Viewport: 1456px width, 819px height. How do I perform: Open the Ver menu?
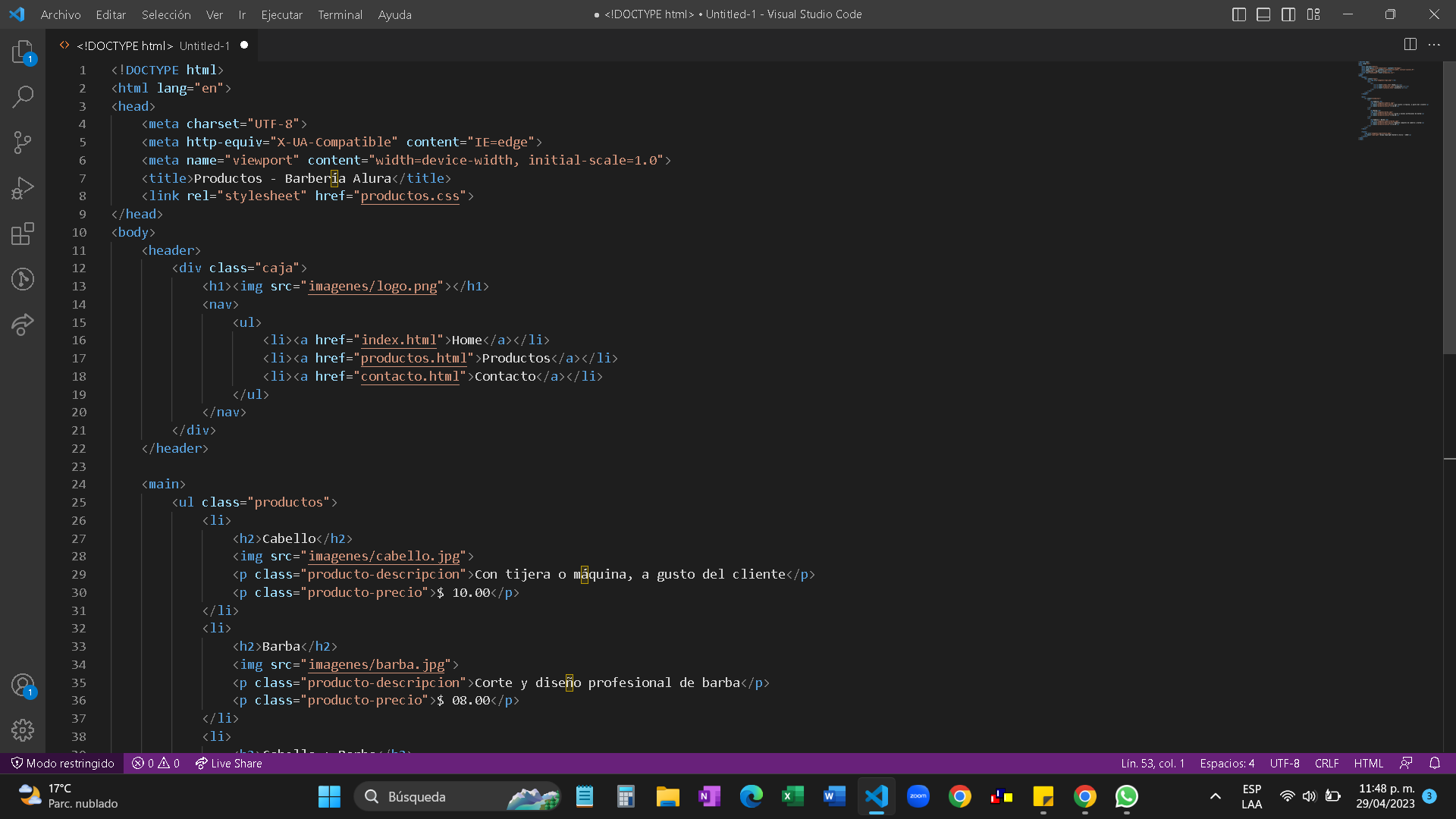pyautogui.click(x=215, y=14)
